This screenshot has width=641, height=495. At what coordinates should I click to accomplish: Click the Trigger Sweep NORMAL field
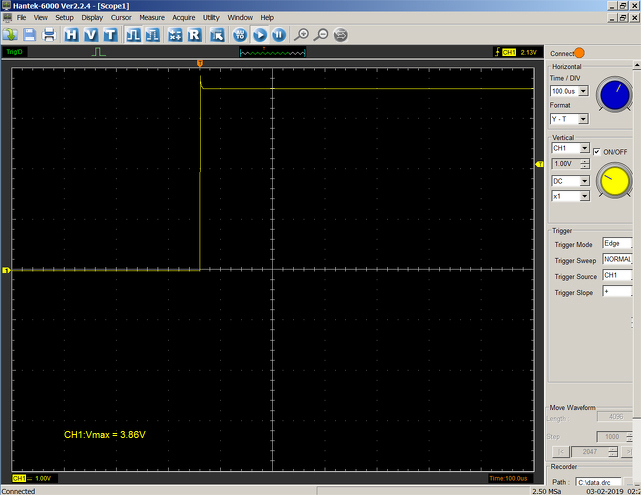click(617, 259)
